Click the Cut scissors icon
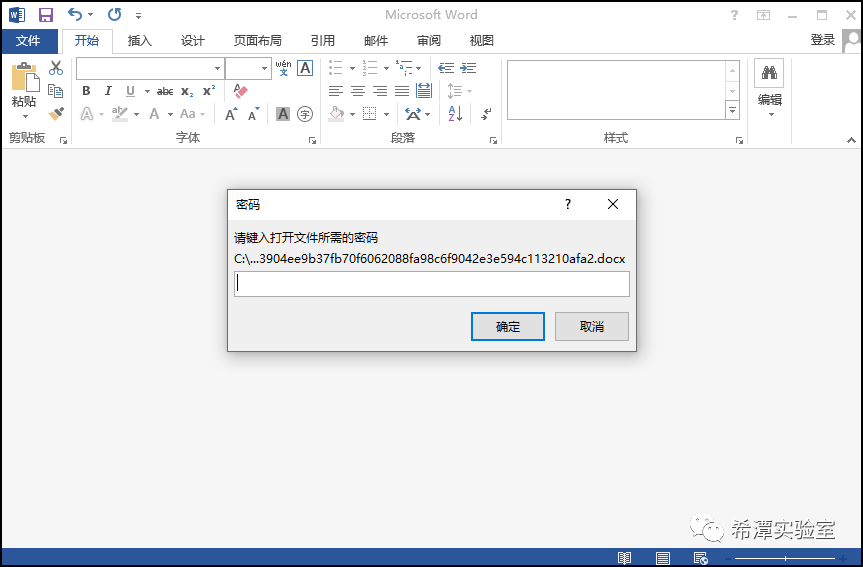This screenshot has height=567, width=863. click(x=56, y=68)
